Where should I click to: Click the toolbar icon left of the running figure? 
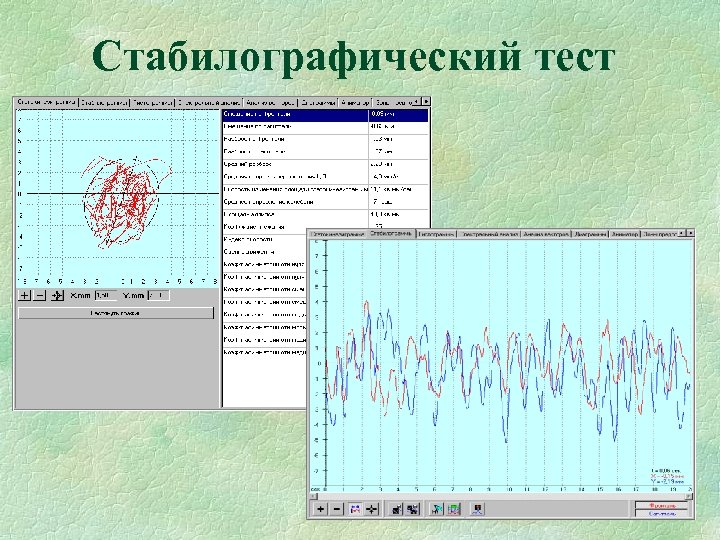point(413,509)
